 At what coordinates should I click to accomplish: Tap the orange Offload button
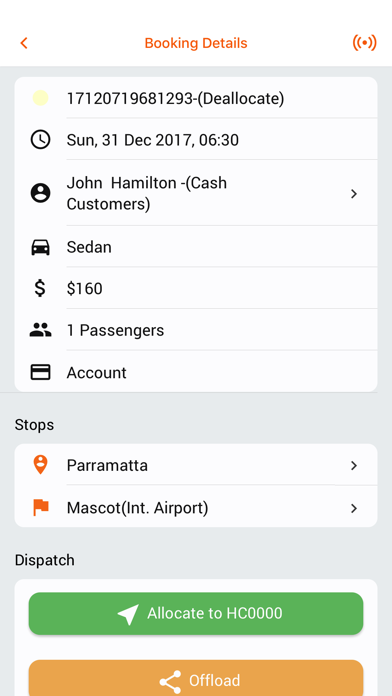coord(196,678)
